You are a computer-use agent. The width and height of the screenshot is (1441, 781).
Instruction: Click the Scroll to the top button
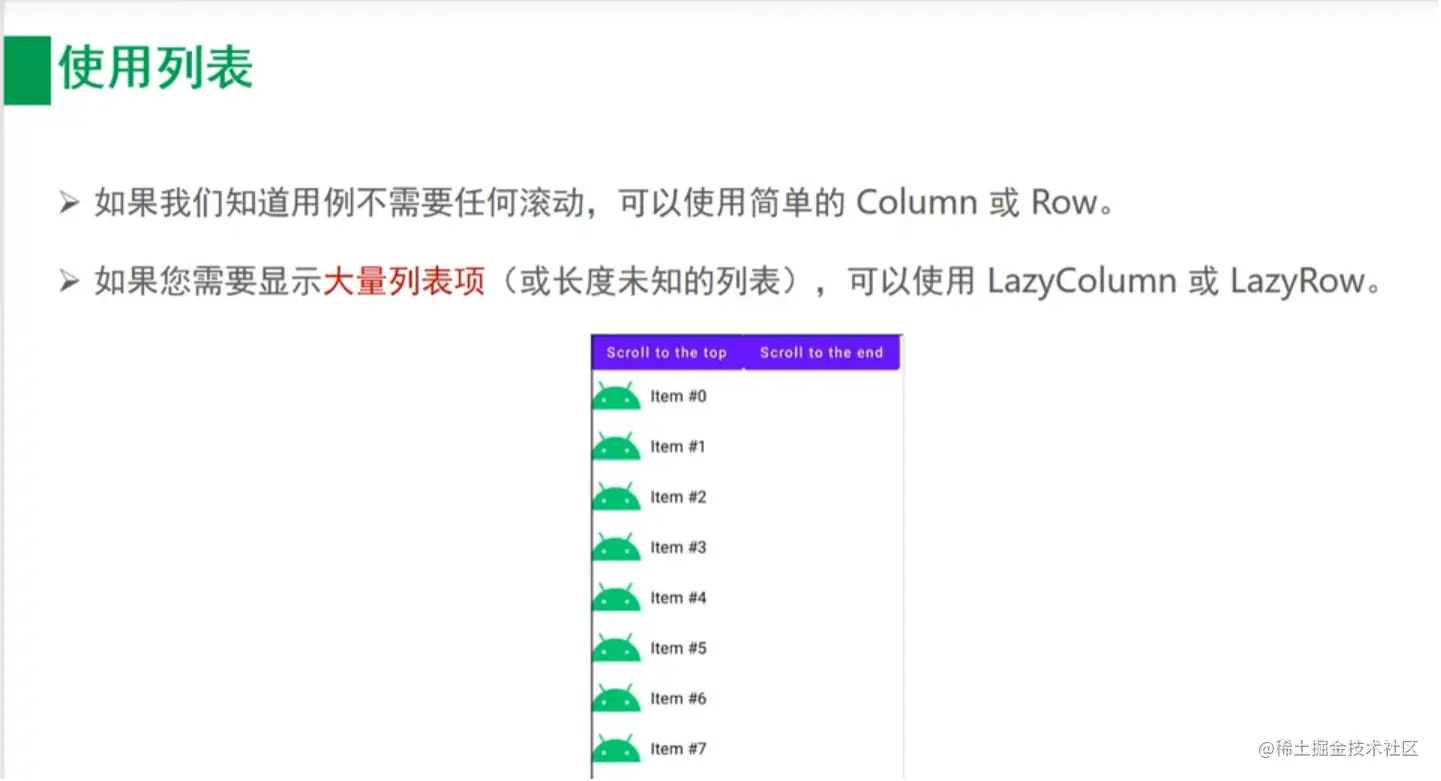pos(668,352)
